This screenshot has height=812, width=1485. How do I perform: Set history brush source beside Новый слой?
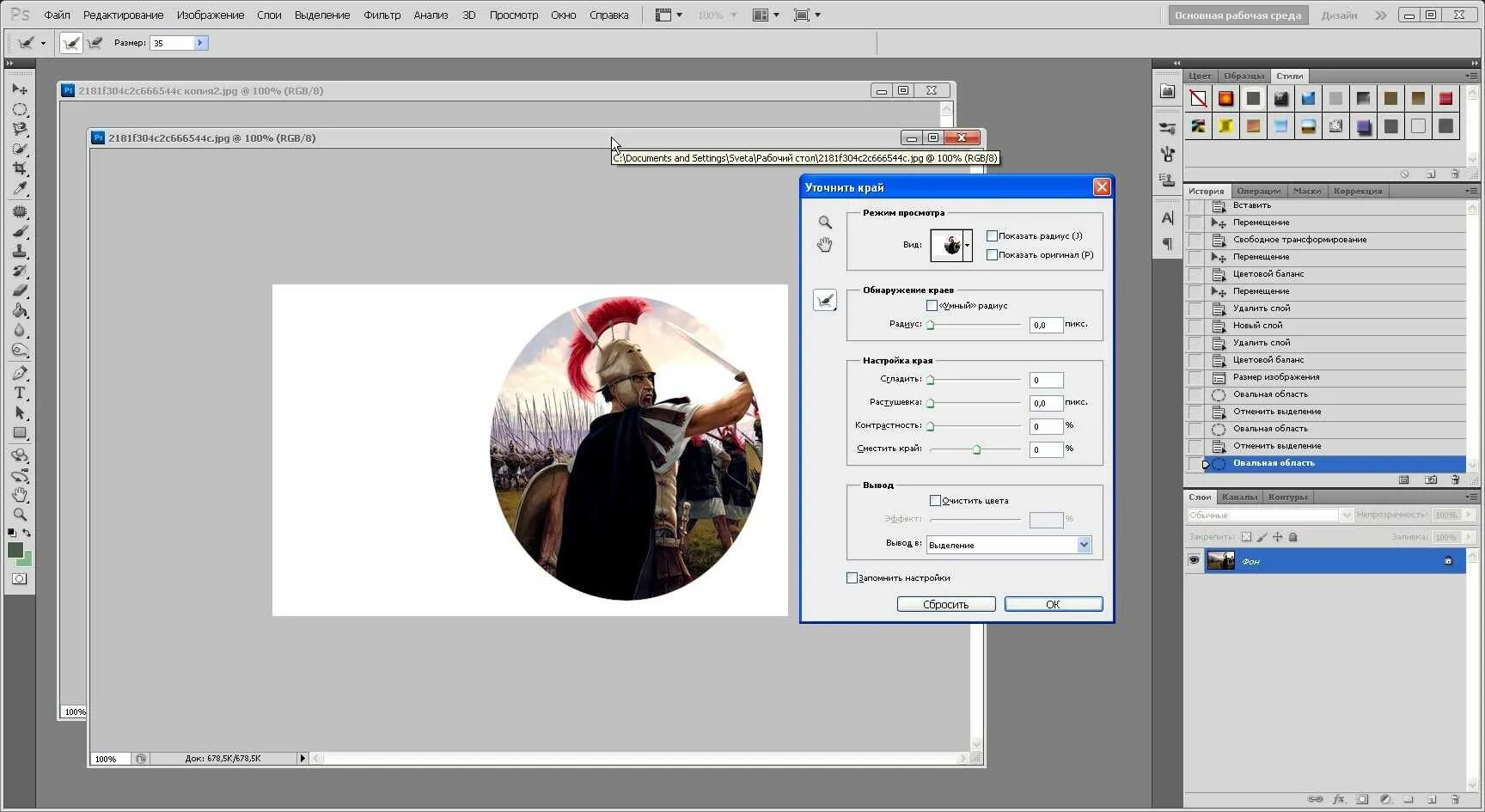(1195, 326)
